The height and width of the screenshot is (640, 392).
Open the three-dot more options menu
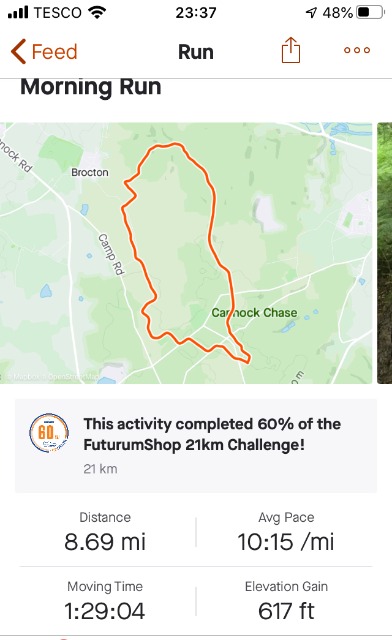pos(357,50)
